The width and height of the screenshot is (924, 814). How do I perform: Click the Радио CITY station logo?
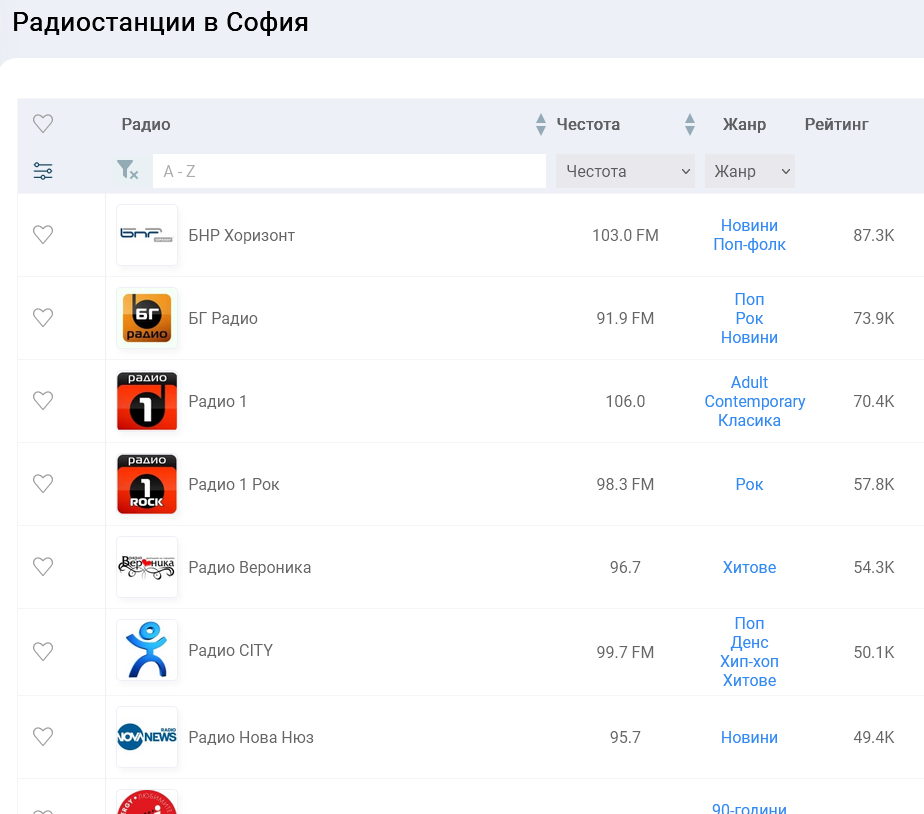point(147,650)
